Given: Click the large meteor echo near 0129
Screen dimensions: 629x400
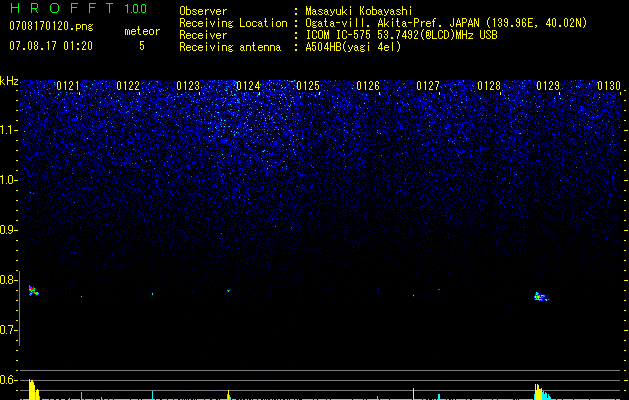Looking at the screenshot, I should (542, 297).
